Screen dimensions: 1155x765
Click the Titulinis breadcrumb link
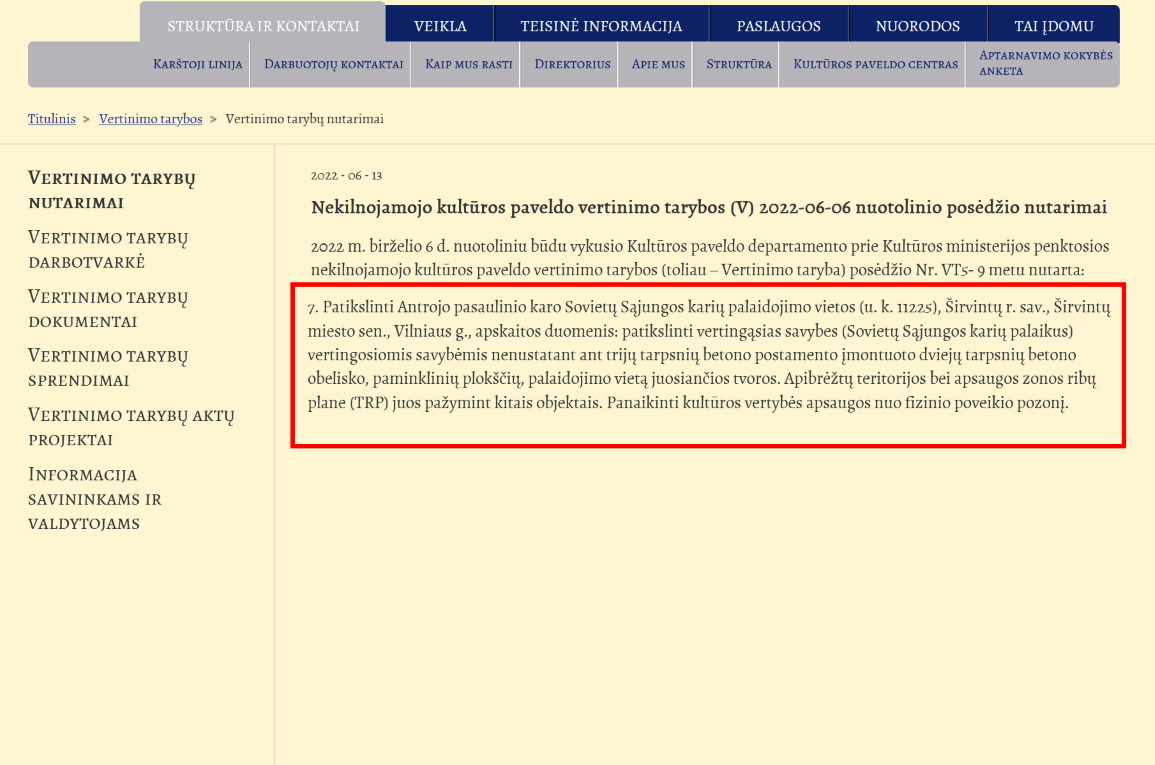coord(51,119)
